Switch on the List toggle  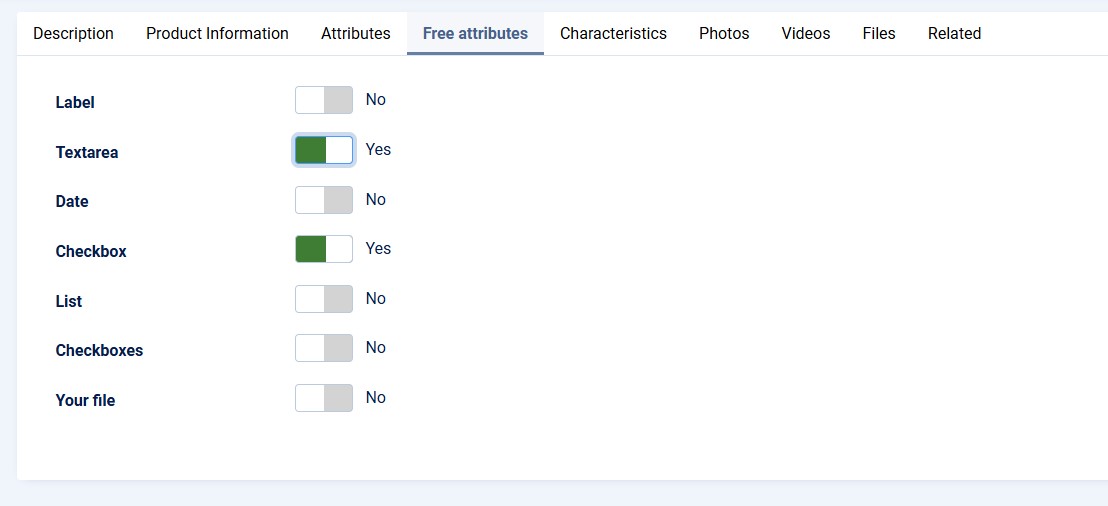click(x=324, y=299)
